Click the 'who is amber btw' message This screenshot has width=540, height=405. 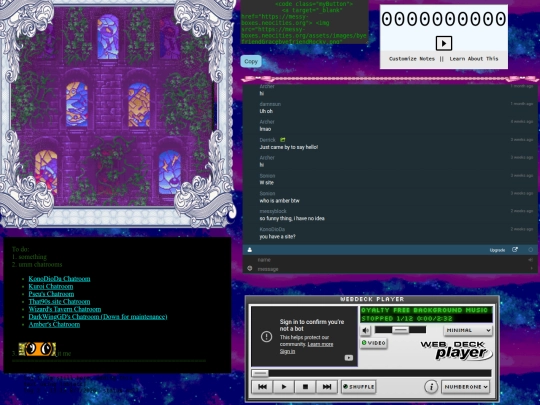click(x=279, y=201)
